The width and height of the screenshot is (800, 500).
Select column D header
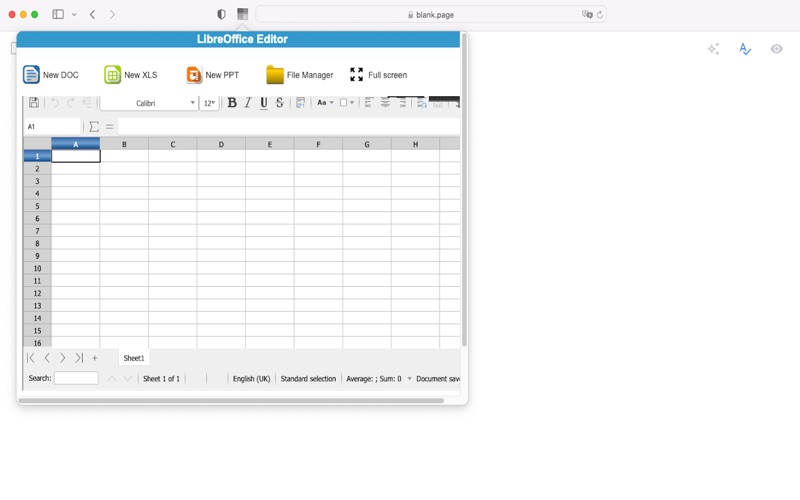click(x=221, y=144)
